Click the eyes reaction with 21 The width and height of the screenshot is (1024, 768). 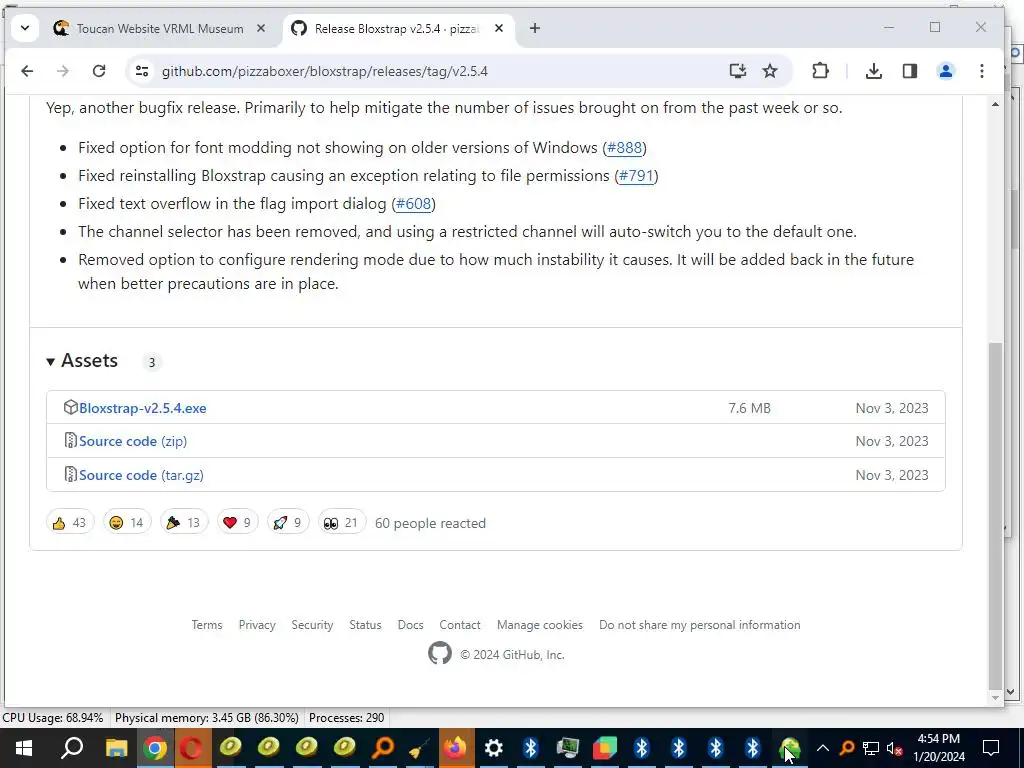342,522
